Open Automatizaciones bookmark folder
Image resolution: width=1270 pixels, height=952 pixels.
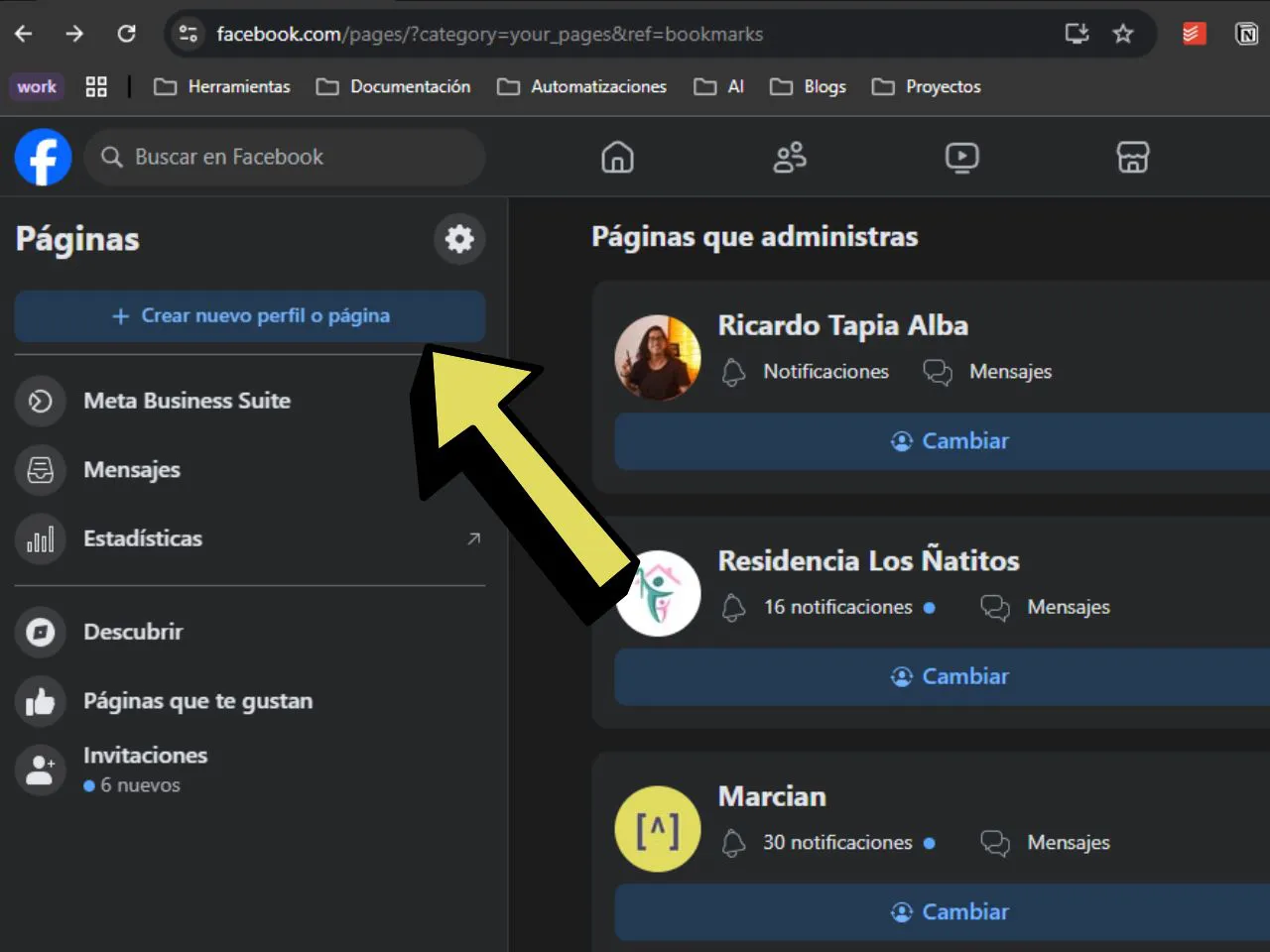point(582,86)
